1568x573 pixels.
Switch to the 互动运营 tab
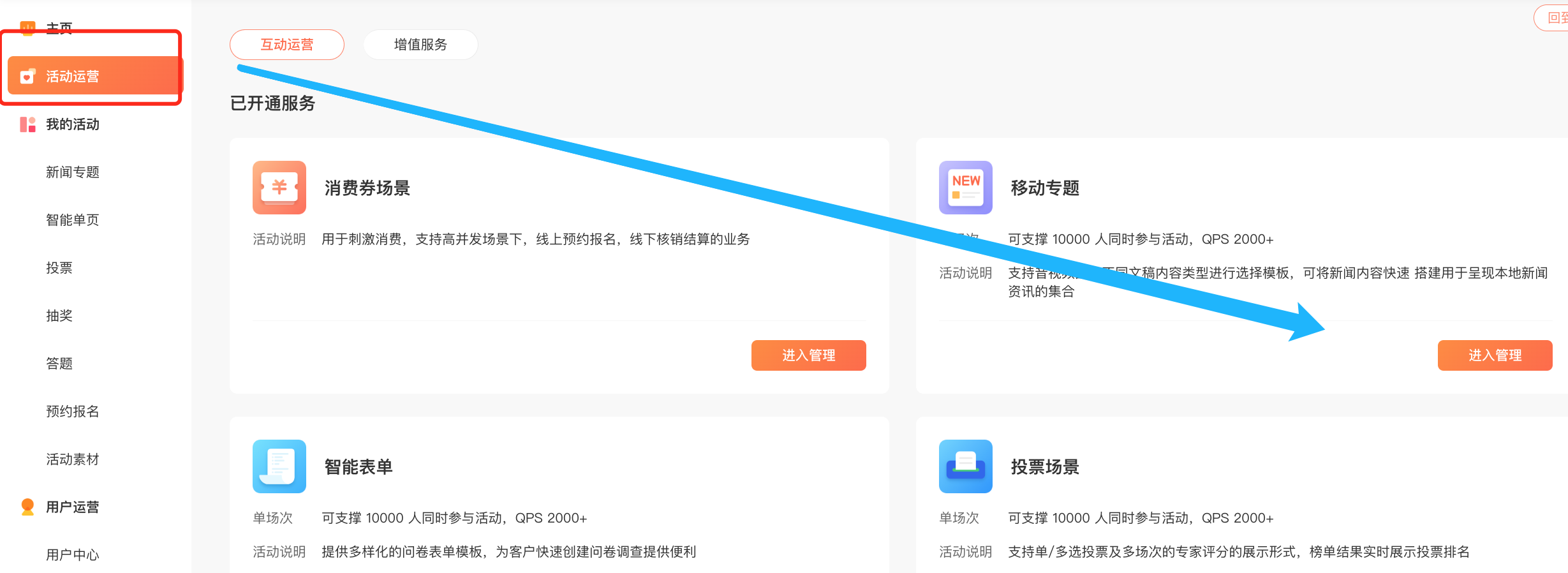pos(286,45)
